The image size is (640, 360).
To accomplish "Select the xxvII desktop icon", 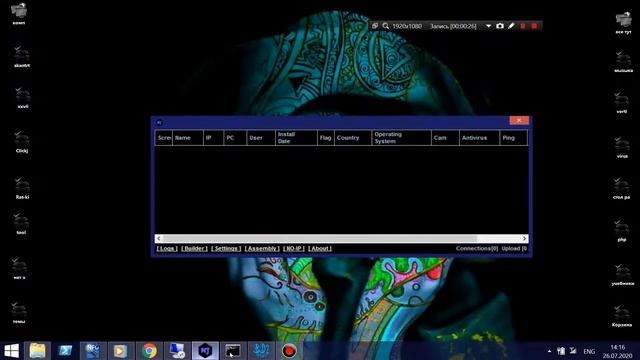I will point(22,98).
